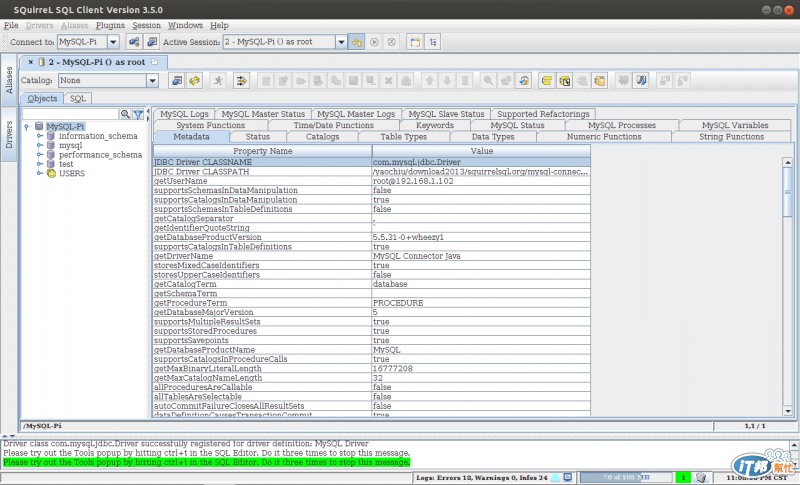Click the object tree search input field
The width and height of the screenshot is (800, 485).
[x=70, y=114]
